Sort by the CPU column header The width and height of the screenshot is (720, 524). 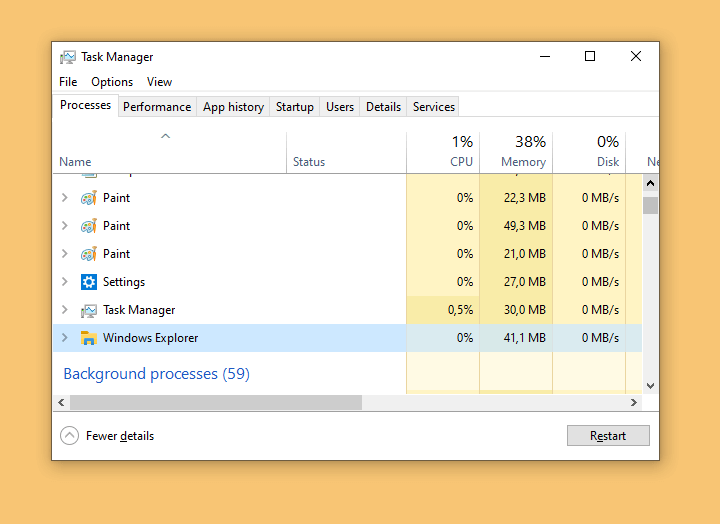[443, 152]
